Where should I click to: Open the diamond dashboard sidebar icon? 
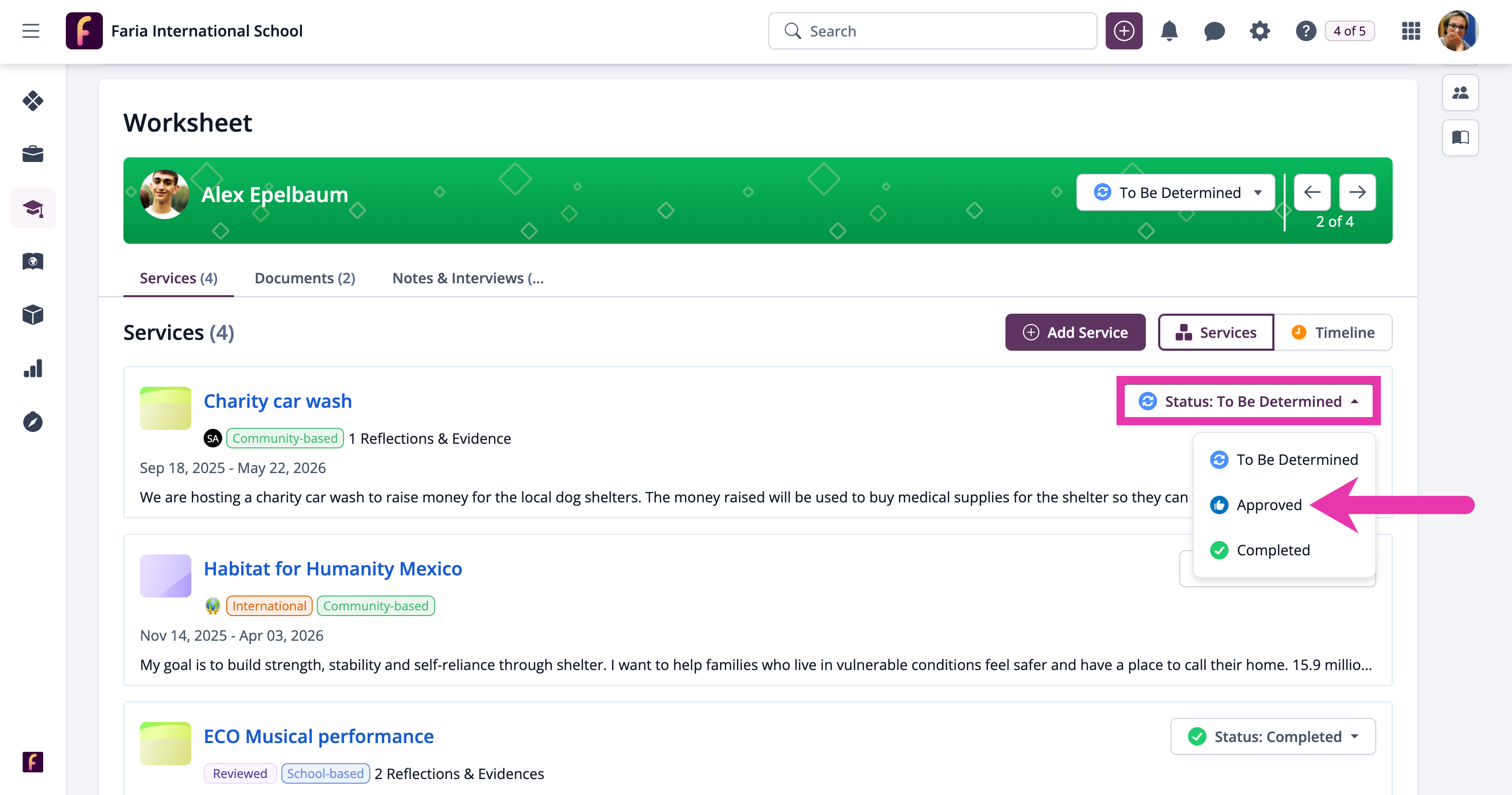[33, 101]
